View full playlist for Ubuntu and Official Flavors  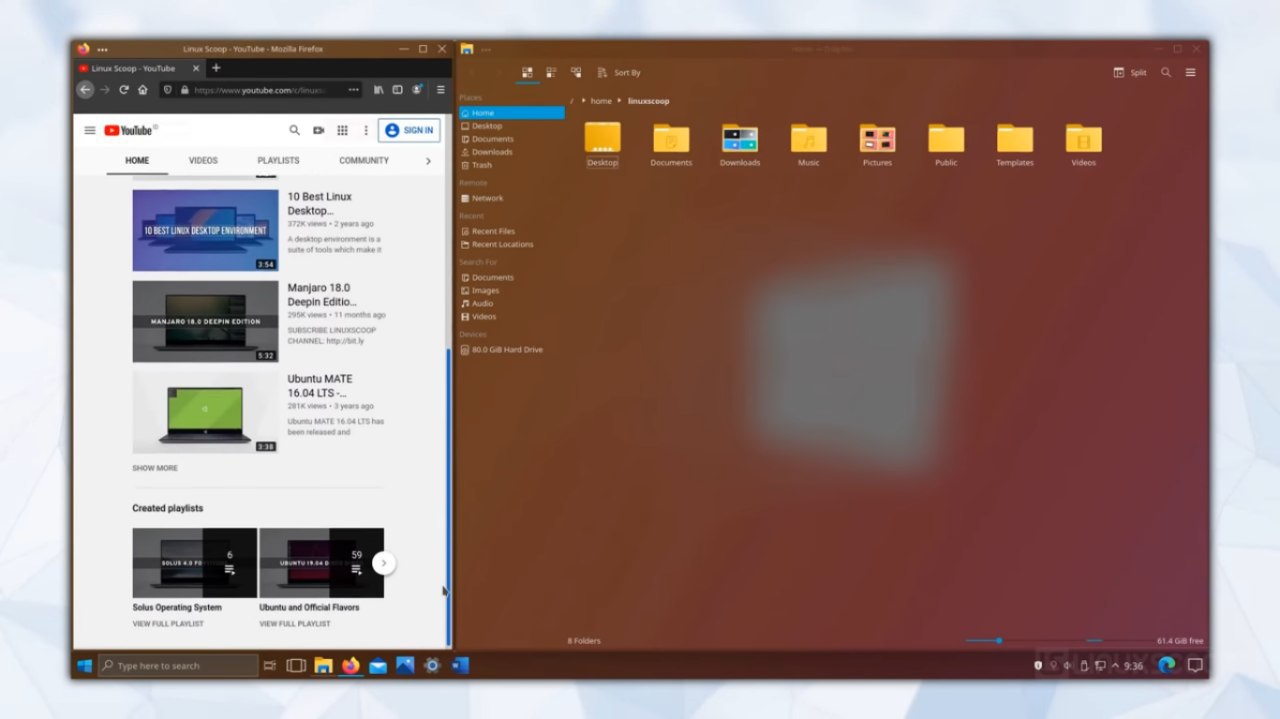coord(294,623)
